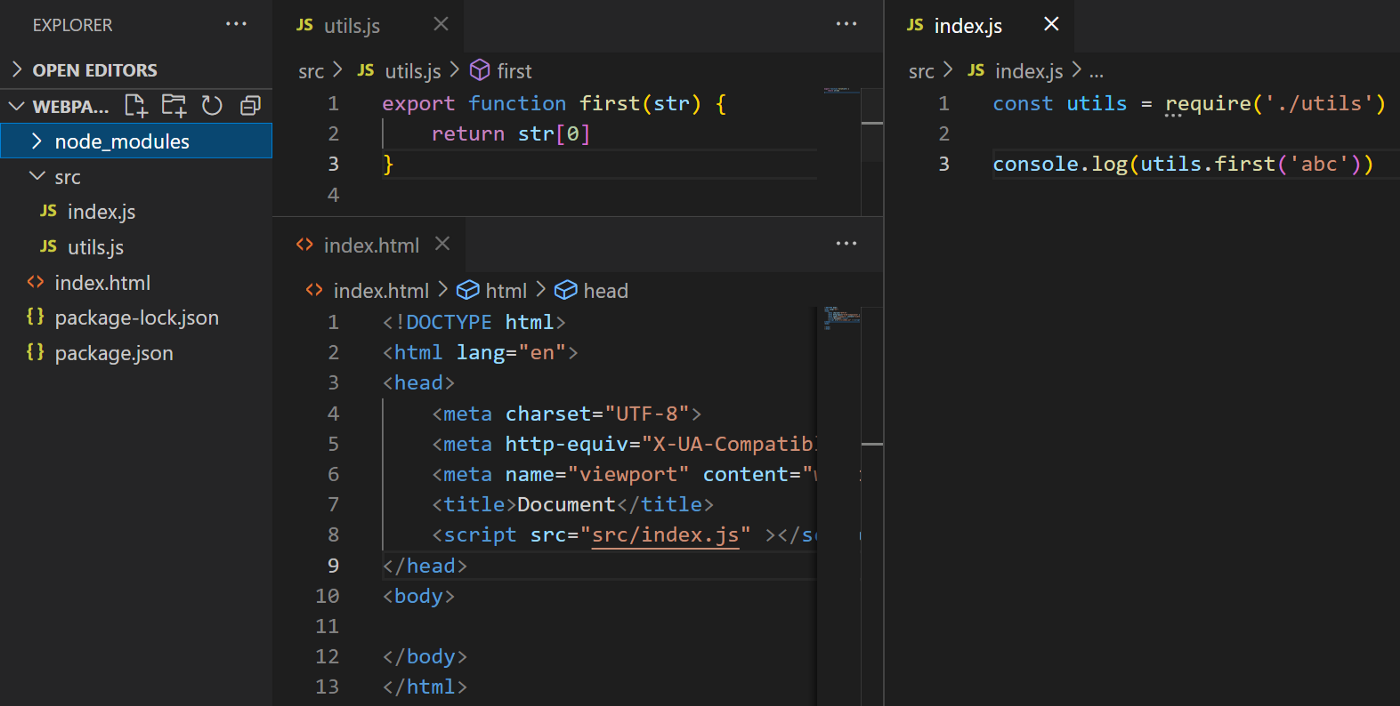Refresh the Explorer file tree
The height and width of the screenshot is (706, 1400).
coord(212,106)
